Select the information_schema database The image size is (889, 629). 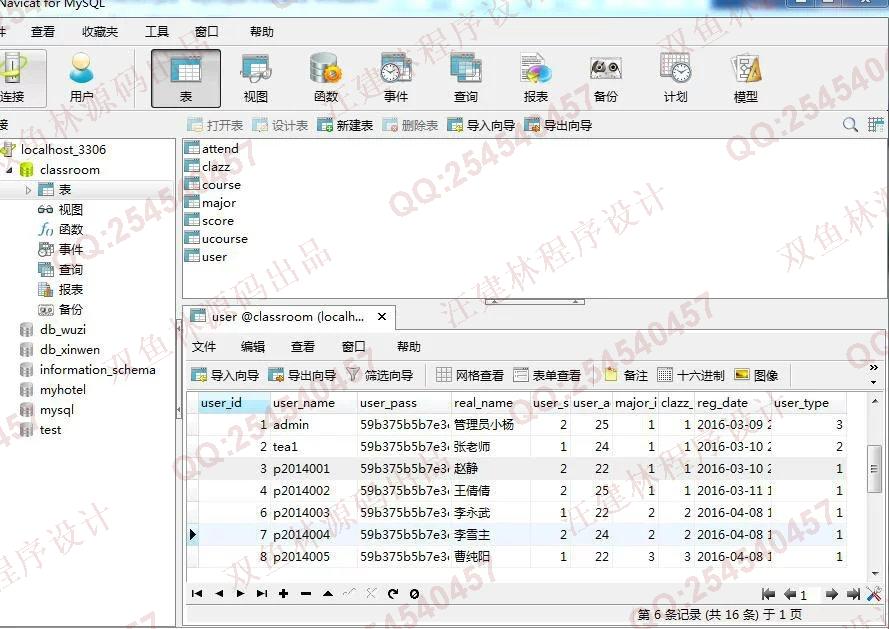(x=98, y=370)
